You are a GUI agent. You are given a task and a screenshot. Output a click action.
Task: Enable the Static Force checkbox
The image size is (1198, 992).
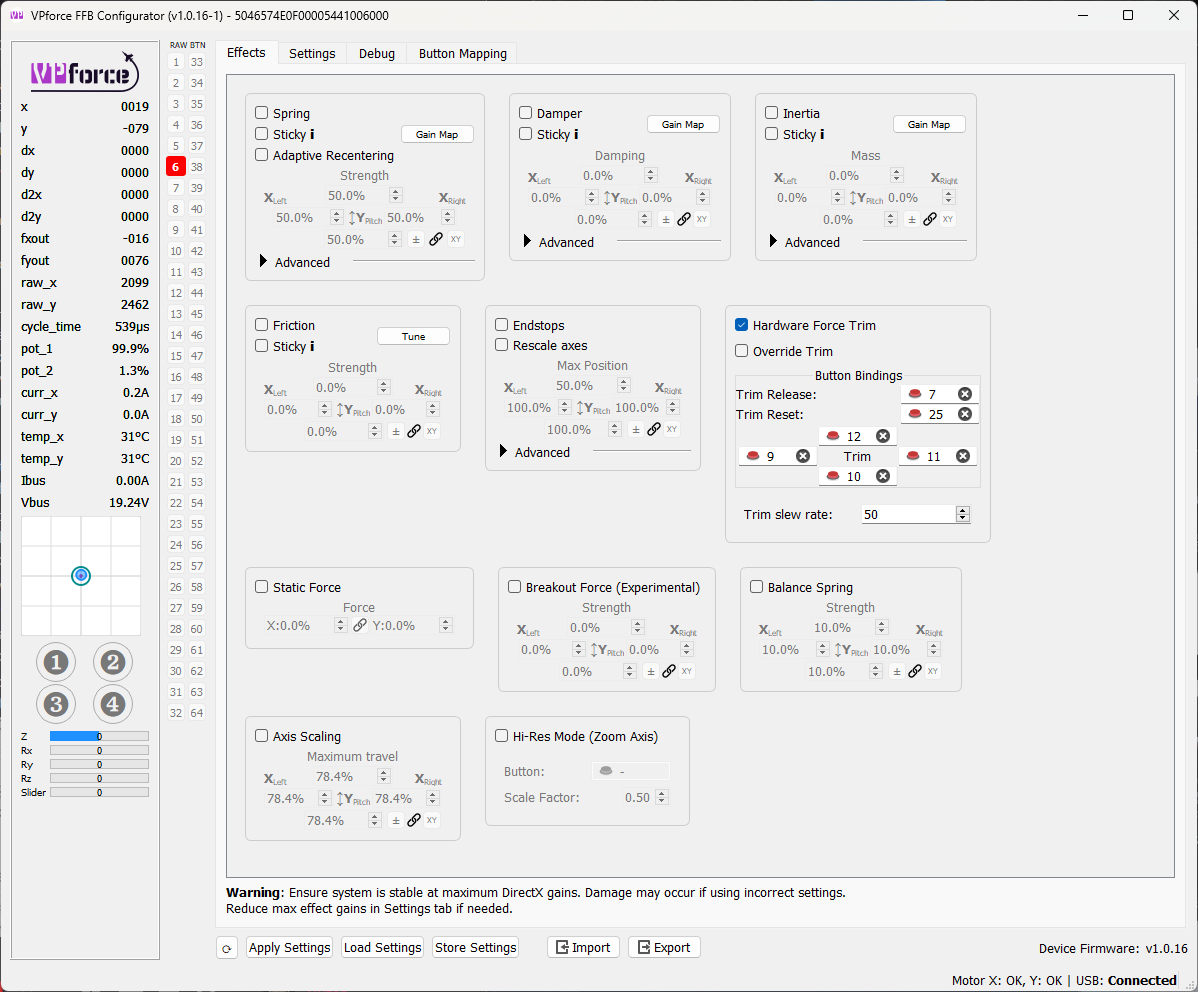click(x=261, y=587)
